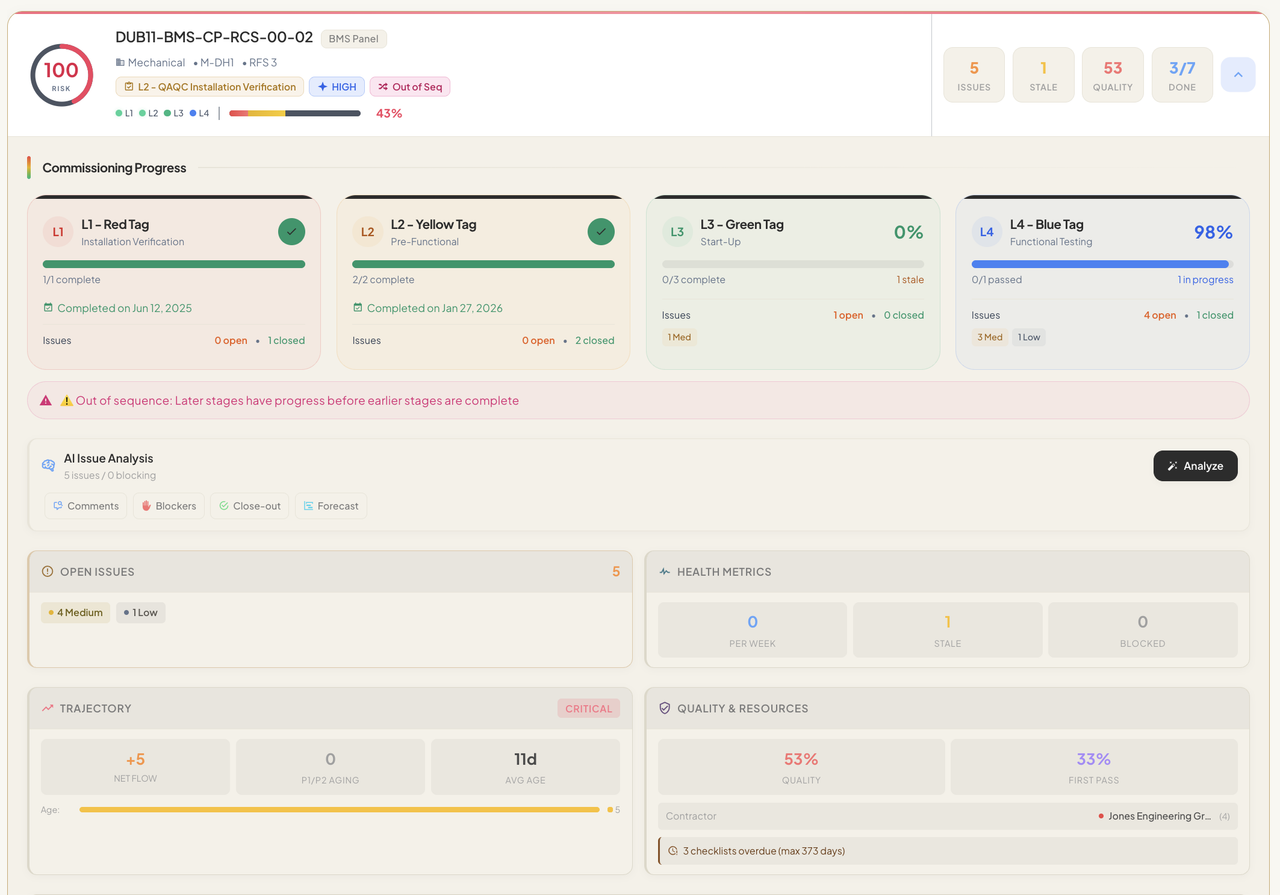
Task: Click the 4 Medium issues chip
Action: 76,612
